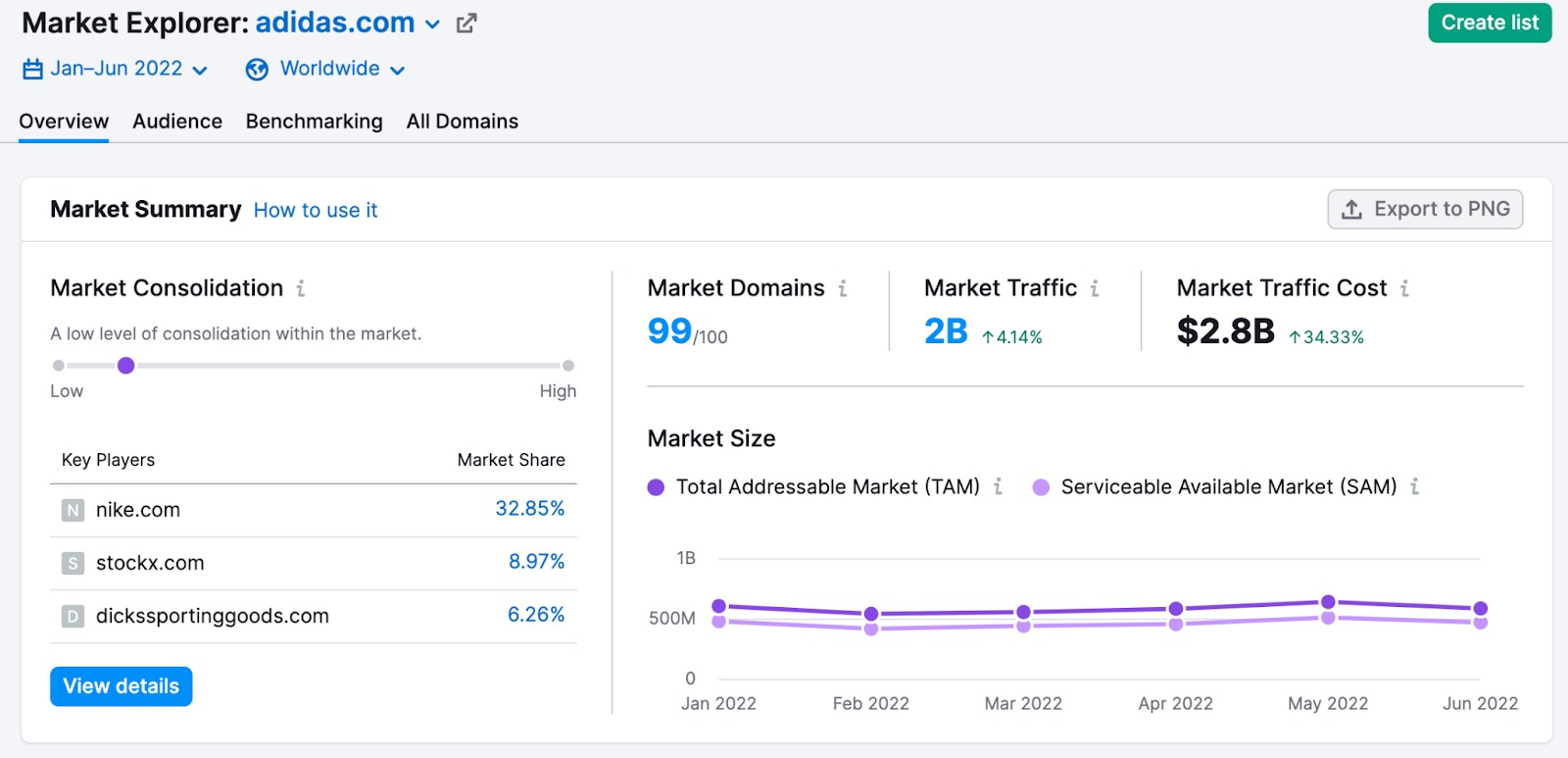The width and height of the screenshot is (1568, 758).
Task: Click Export to PNG button
Action: 1425,209
